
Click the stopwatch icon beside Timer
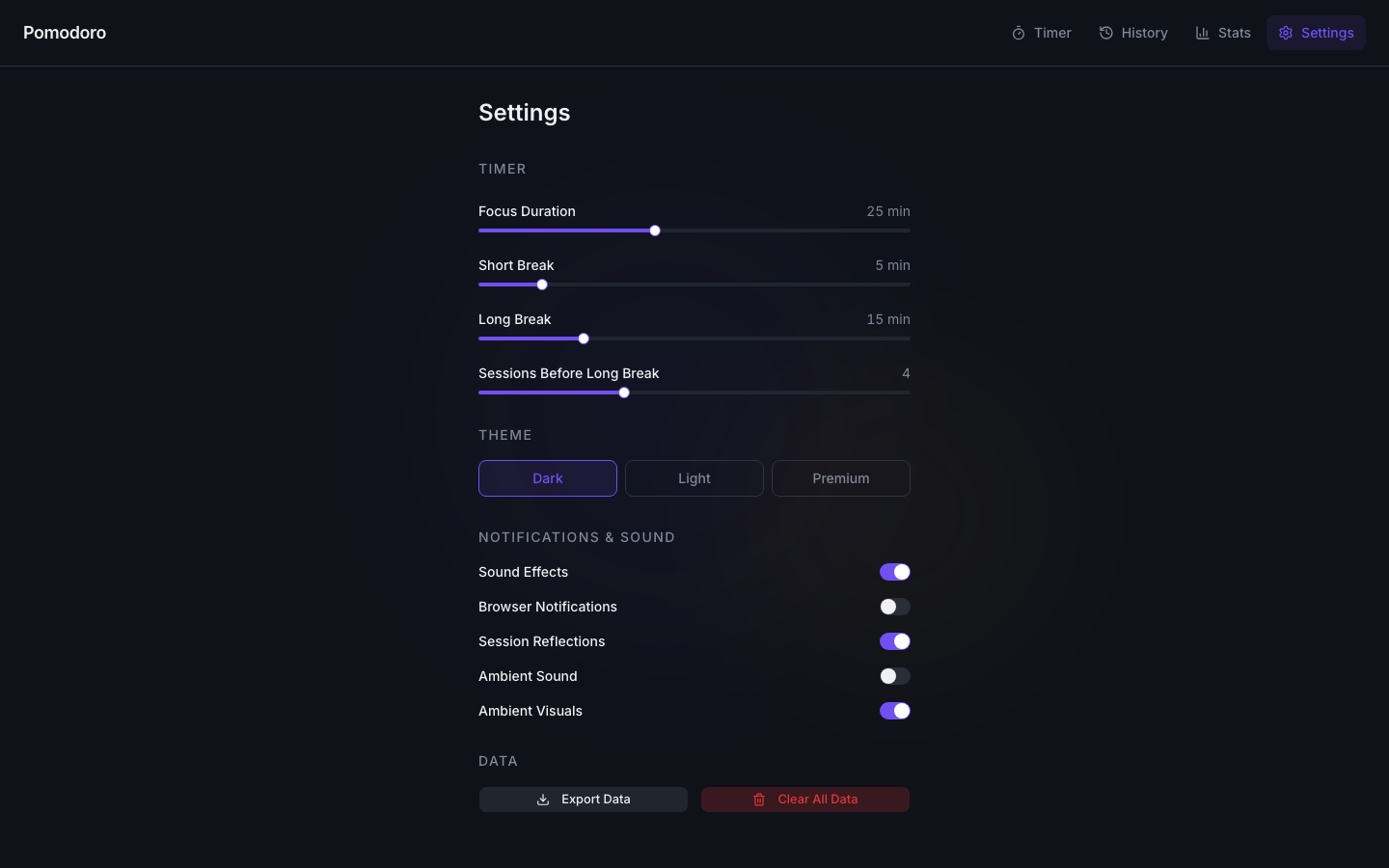pos(1019,33)
